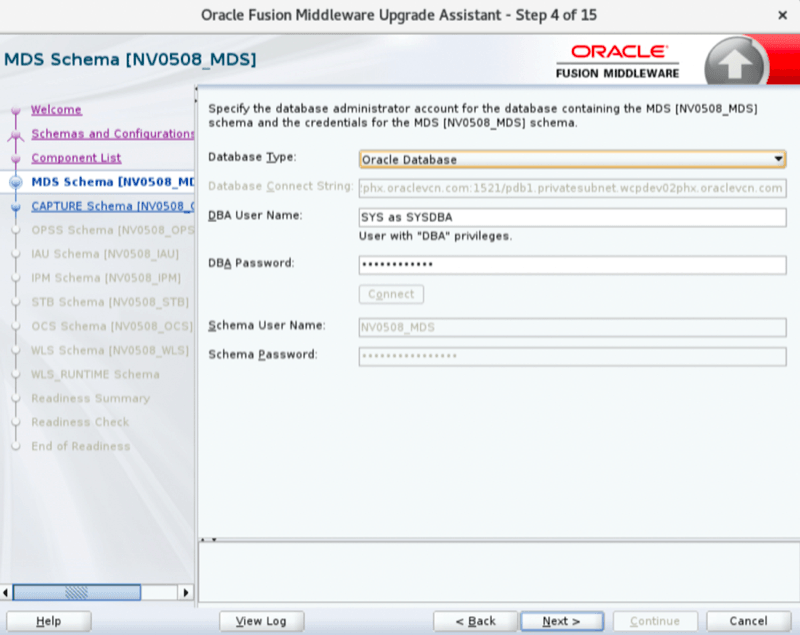The height and width of the screenshot is (635, 800).
Task: Click the MDS Schema current step bullet icon
Action: (x=16, y=182)
